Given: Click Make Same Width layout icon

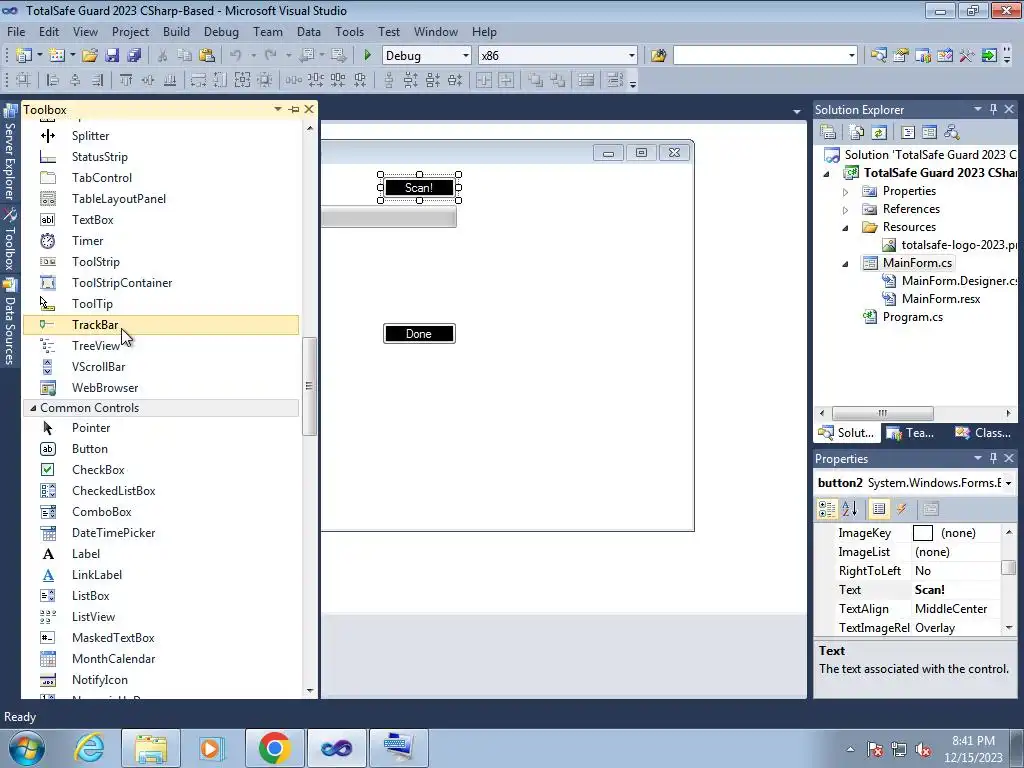Looking at the screenshot, I should click(198, 80).
